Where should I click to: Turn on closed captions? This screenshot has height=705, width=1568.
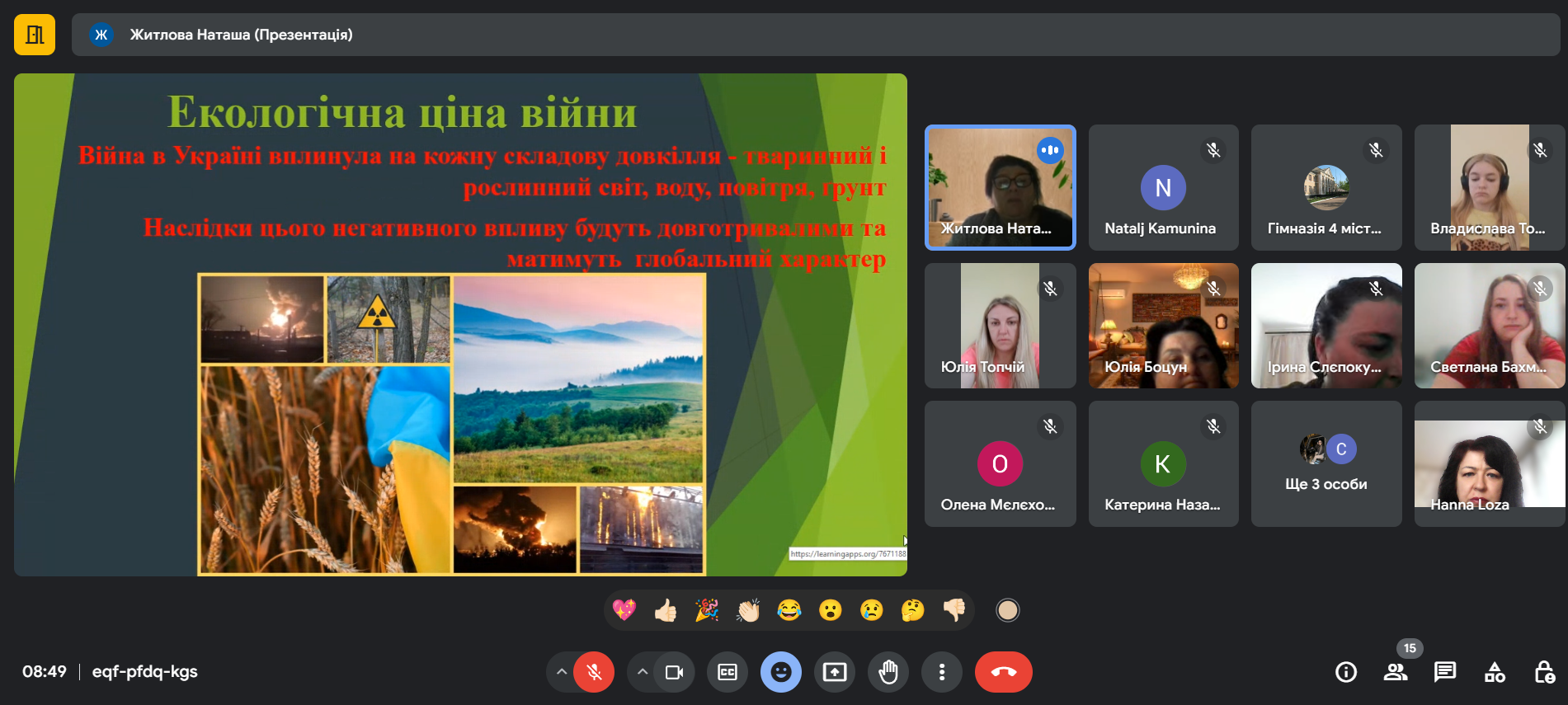click(727, 672)
